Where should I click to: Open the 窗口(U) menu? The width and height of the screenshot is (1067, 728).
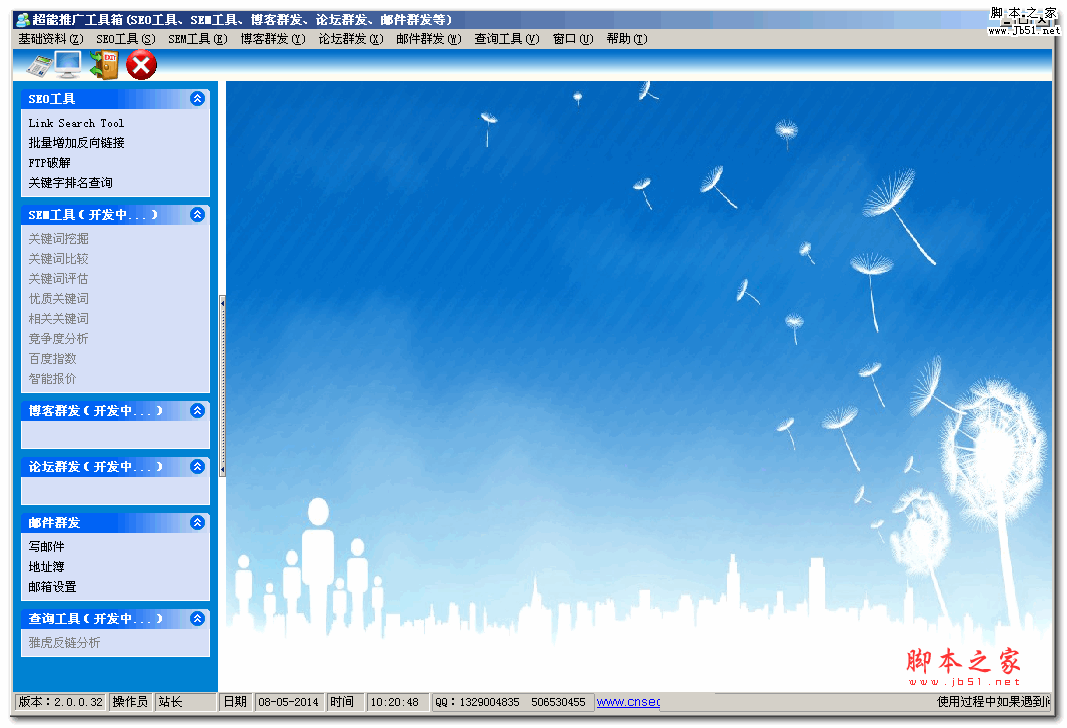(x=573, y=39)
